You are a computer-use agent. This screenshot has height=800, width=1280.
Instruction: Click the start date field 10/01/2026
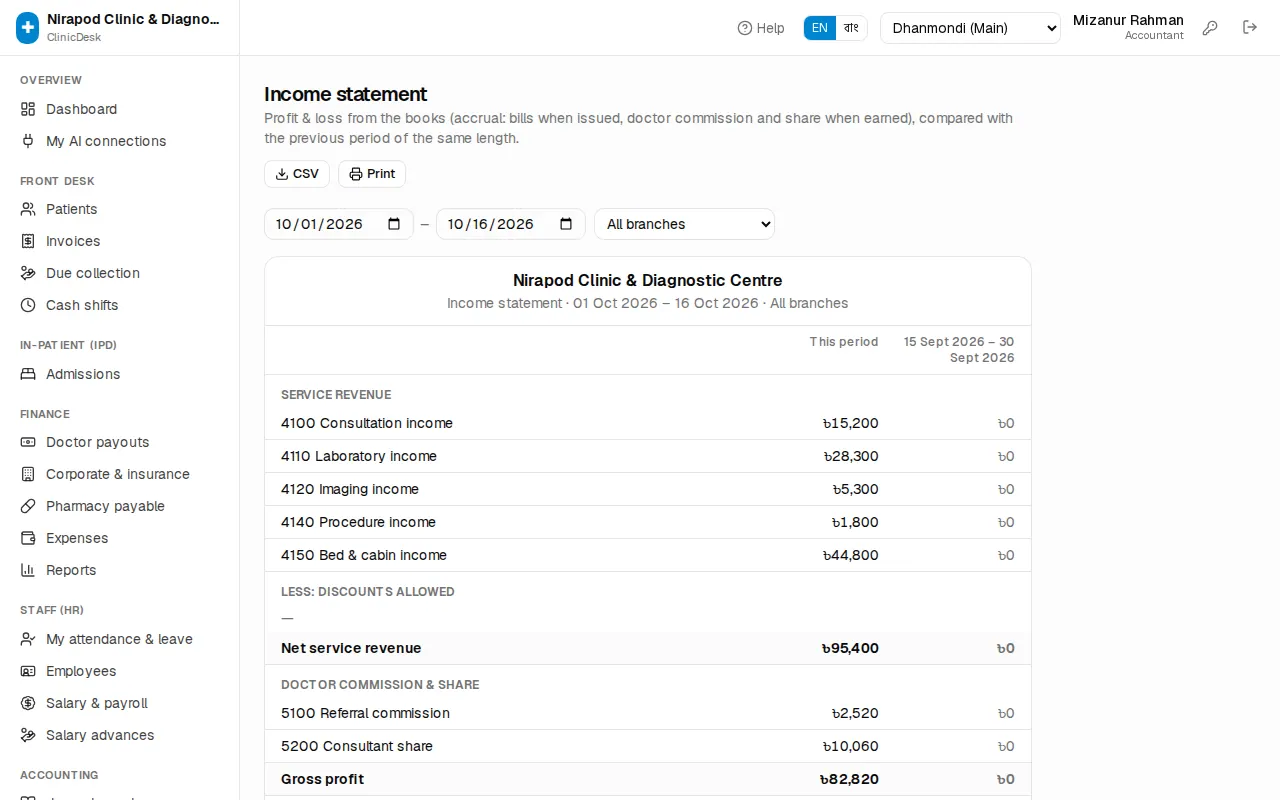tap(339, 224)
